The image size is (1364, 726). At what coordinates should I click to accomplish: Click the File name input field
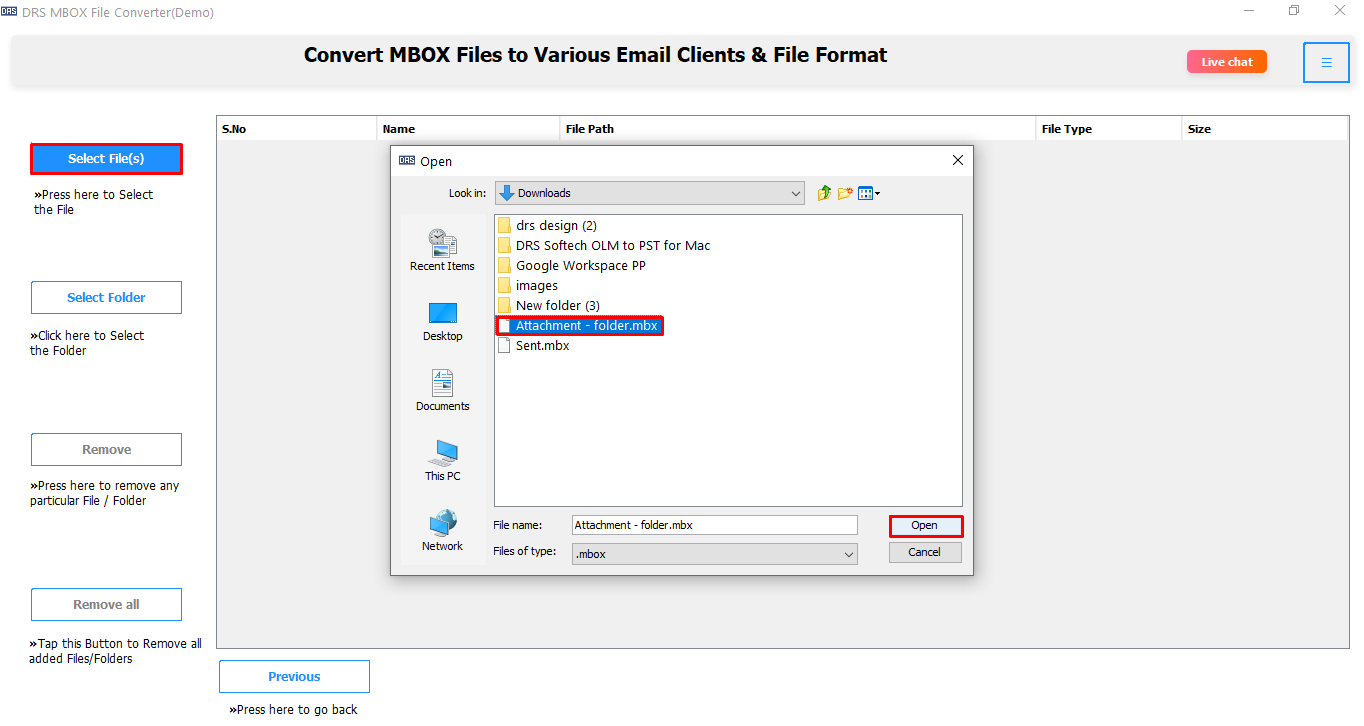[x=714, y=525]
